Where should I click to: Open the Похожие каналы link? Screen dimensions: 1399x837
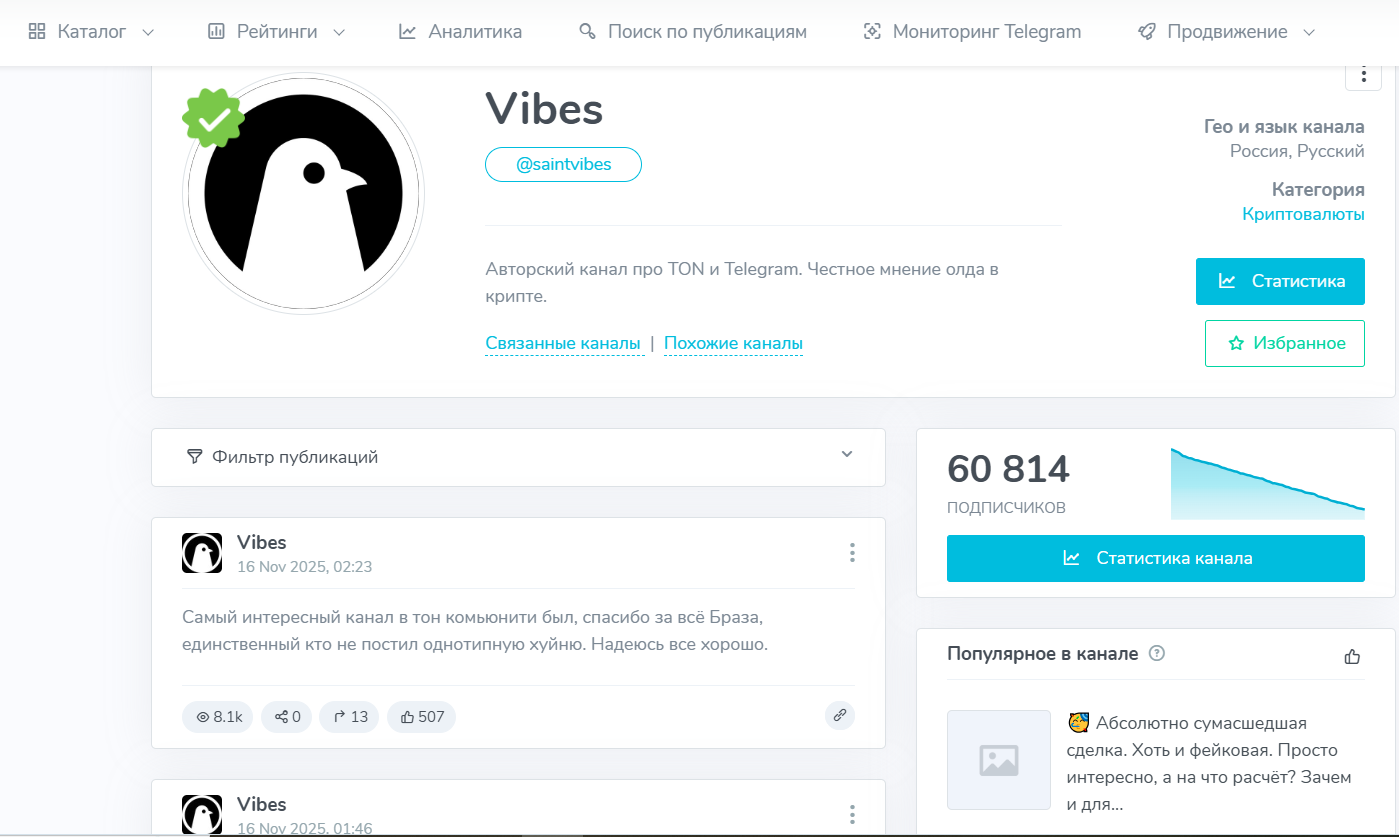(733, 344)
